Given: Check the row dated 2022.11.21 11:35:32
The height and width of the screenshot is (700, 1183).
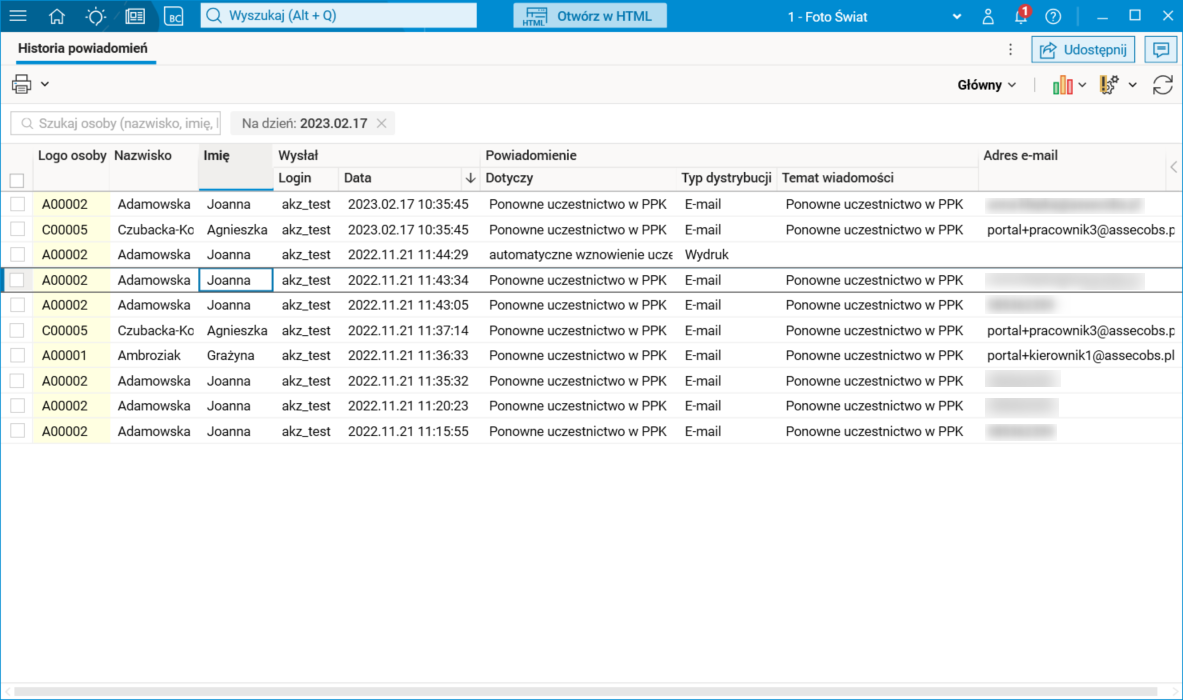Looking at the screenshot, I should tap(17, 381).
